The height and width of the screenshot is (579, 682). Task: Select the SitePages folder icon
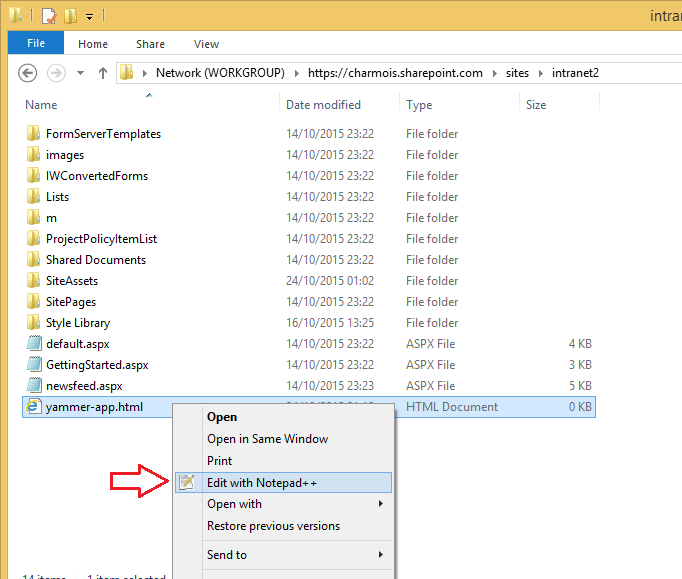coord(33,301)
